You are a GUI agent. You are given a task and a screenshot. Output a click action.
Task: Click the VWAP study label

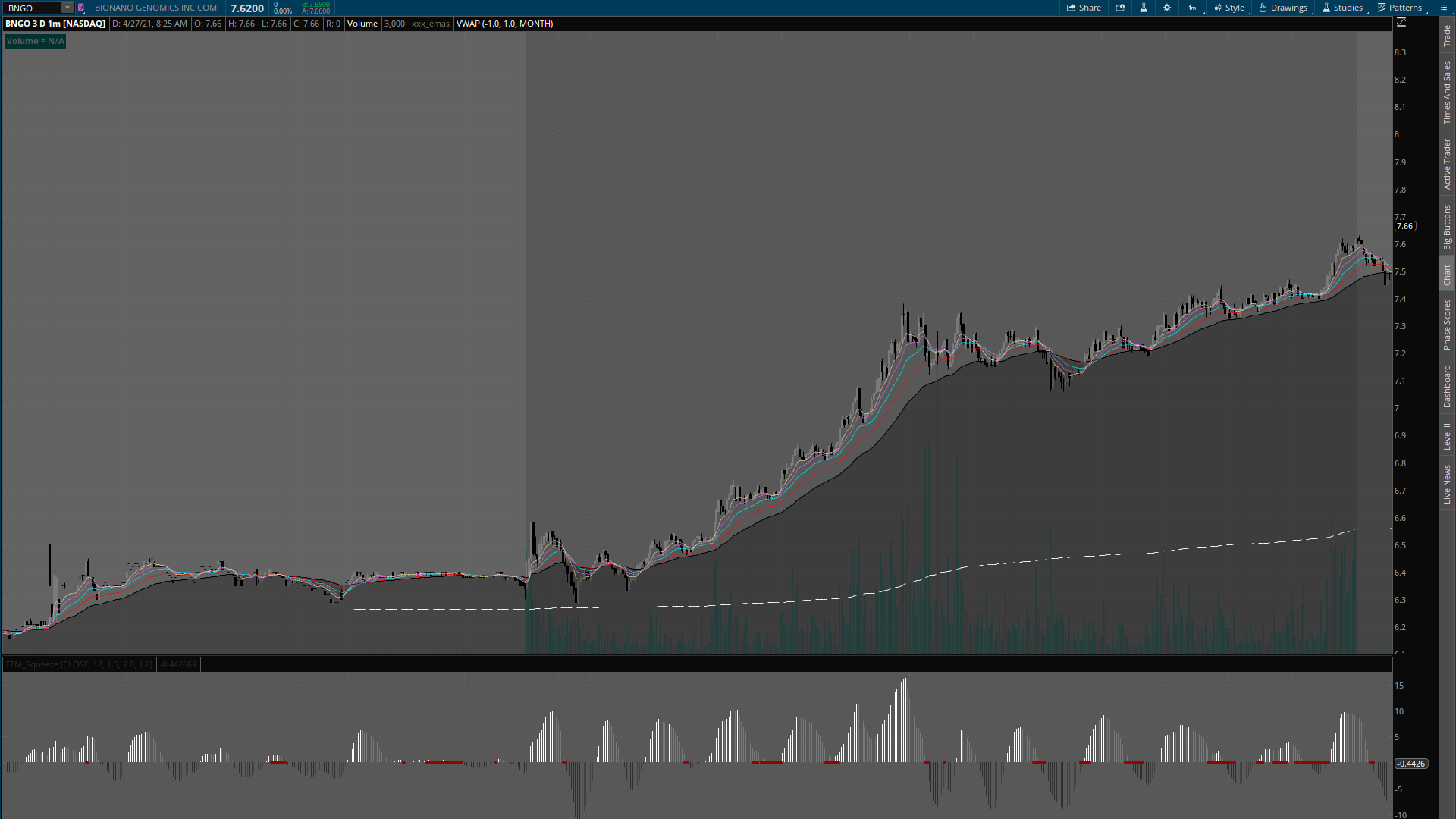[504, 24]
